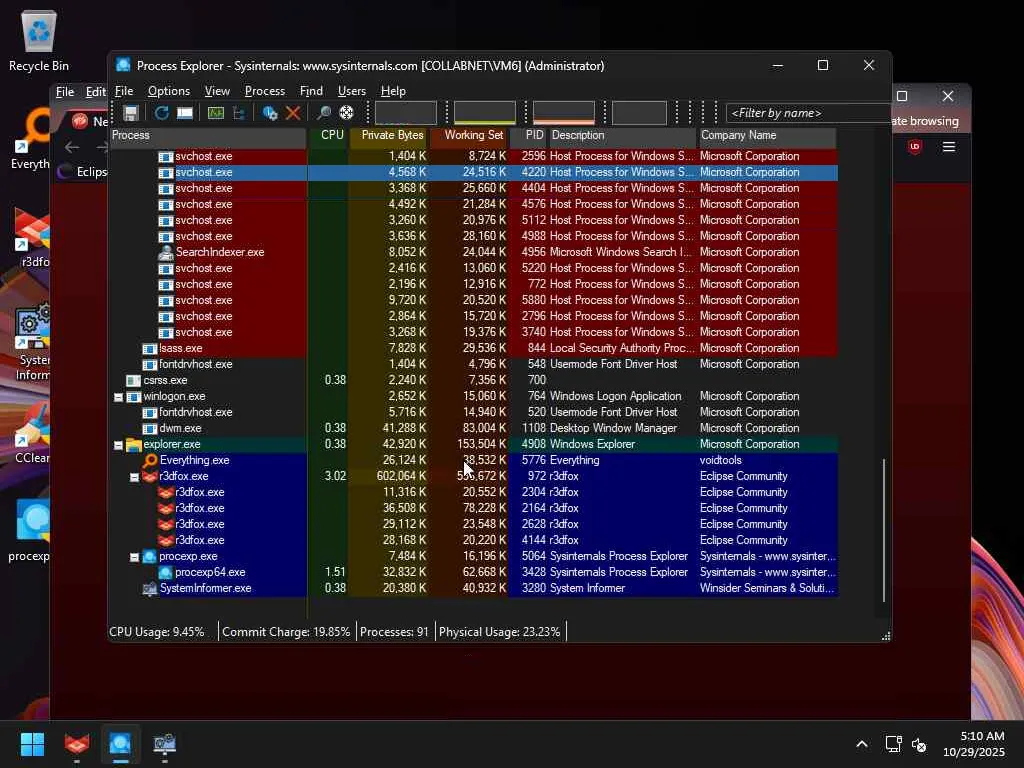Image resolution: width=1024 pixels, height=768 pixels.
Task: Show hidden system tray icons chevron
Action: pyautogui.click(x=862, y=744)
